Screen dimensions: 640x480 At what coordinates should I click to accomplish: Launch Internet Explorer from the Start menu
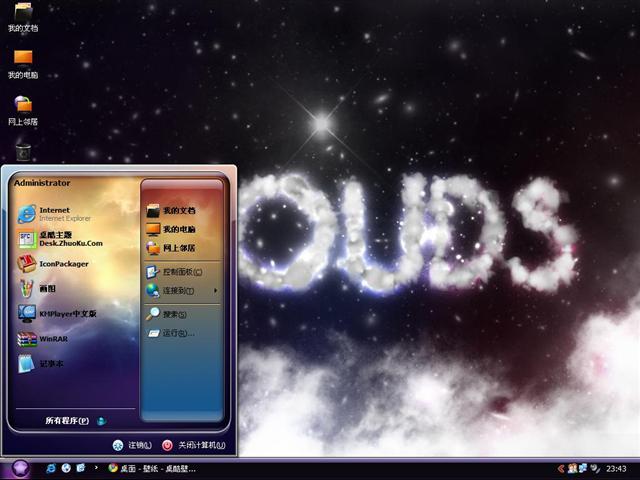[55, 214]
